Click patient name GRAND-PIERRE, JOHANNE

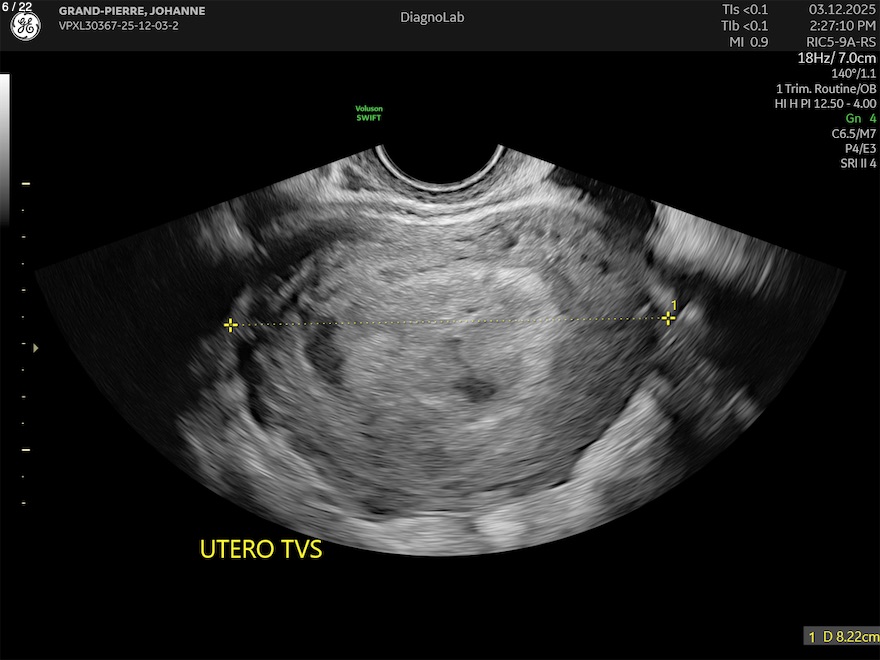tap(132, 11)
